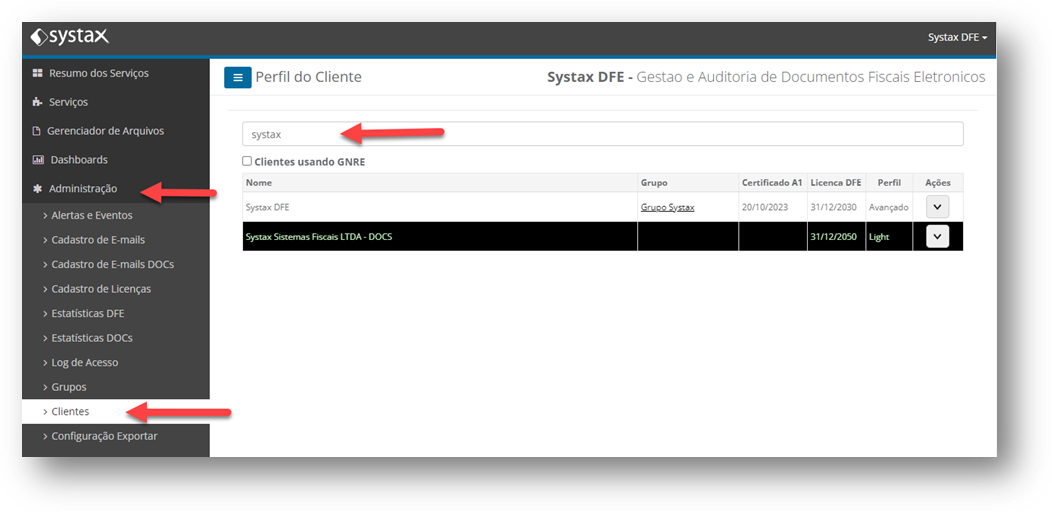Open Systax DFE user dropdown
This screenshot has height=512, width=1052.
pos(957,37)
